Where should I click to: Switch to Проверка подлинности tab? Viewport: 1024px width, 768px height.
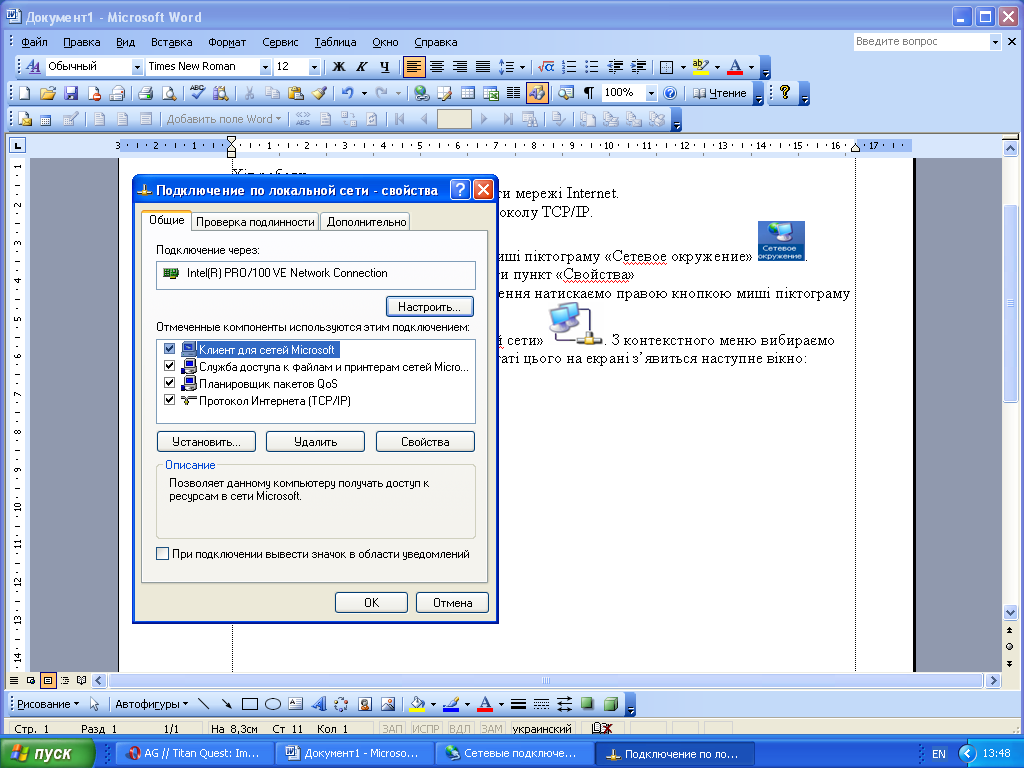coord(255,222)
